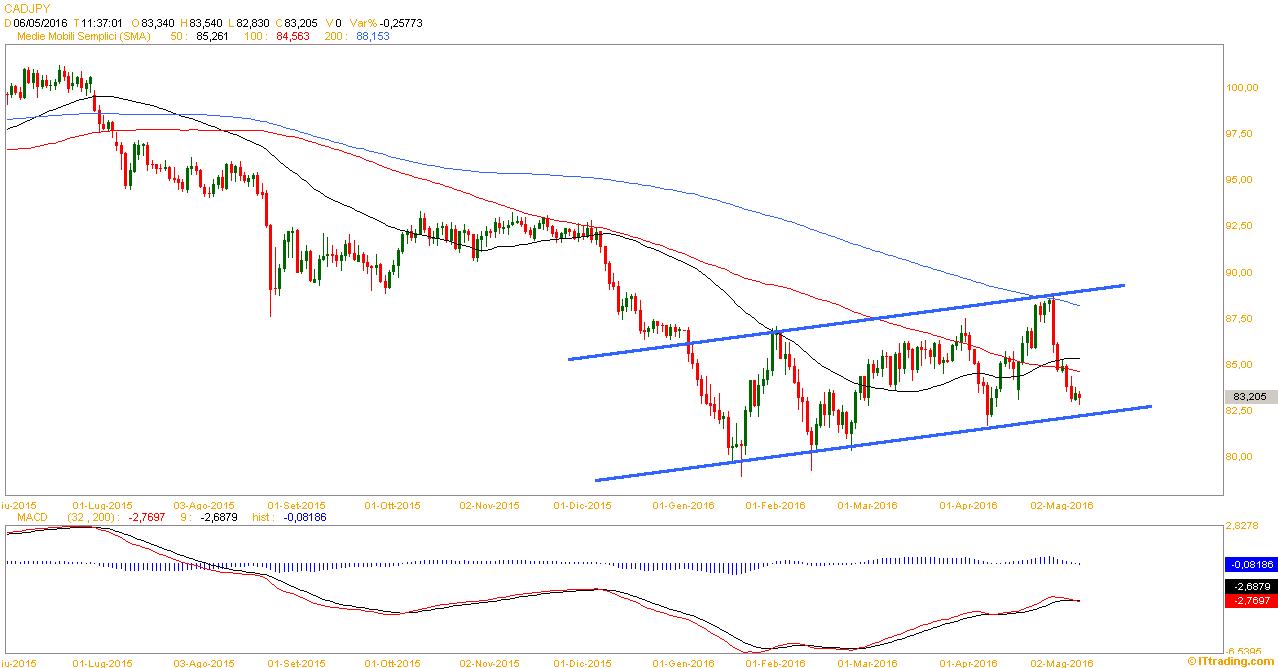The width and height of the screenshot is (1278, 668).
Task: Click the blue MACD histogram tag -0,08186
Action: click(x=1251, y=564)
